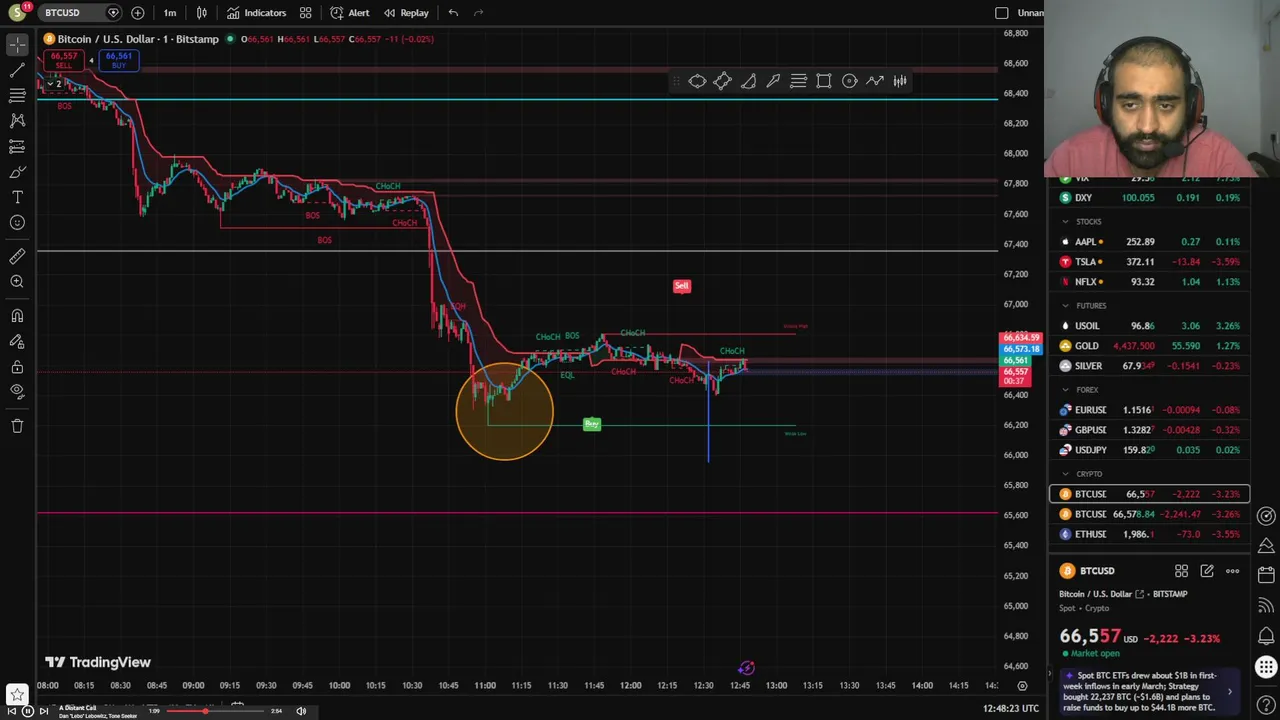Create an Alert from top toolbar

coord(350,13)
